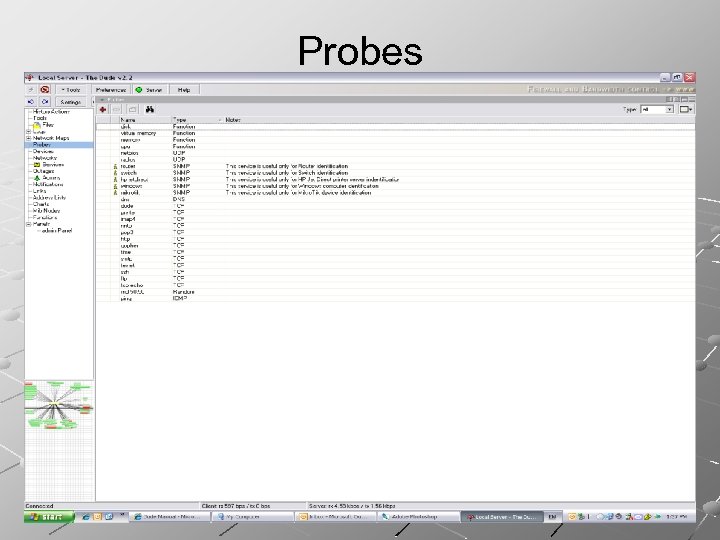The image size is (720, 540).
Task: Open the Adobe Photoshop taskbar item
Action: pyautogui.click(x=418, y=517)
